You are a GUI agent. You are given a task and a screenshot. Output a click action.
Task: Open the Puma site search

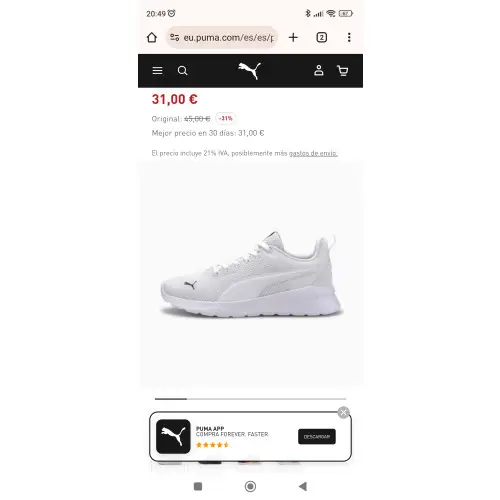pyautogui.click(x=182, y=71)
